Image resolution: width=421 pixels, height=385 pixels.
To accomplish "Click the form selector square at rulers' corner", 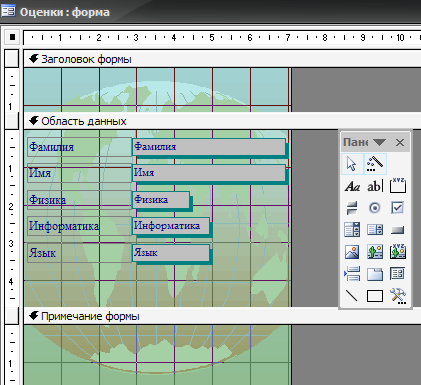I will (x=12, y=37).
